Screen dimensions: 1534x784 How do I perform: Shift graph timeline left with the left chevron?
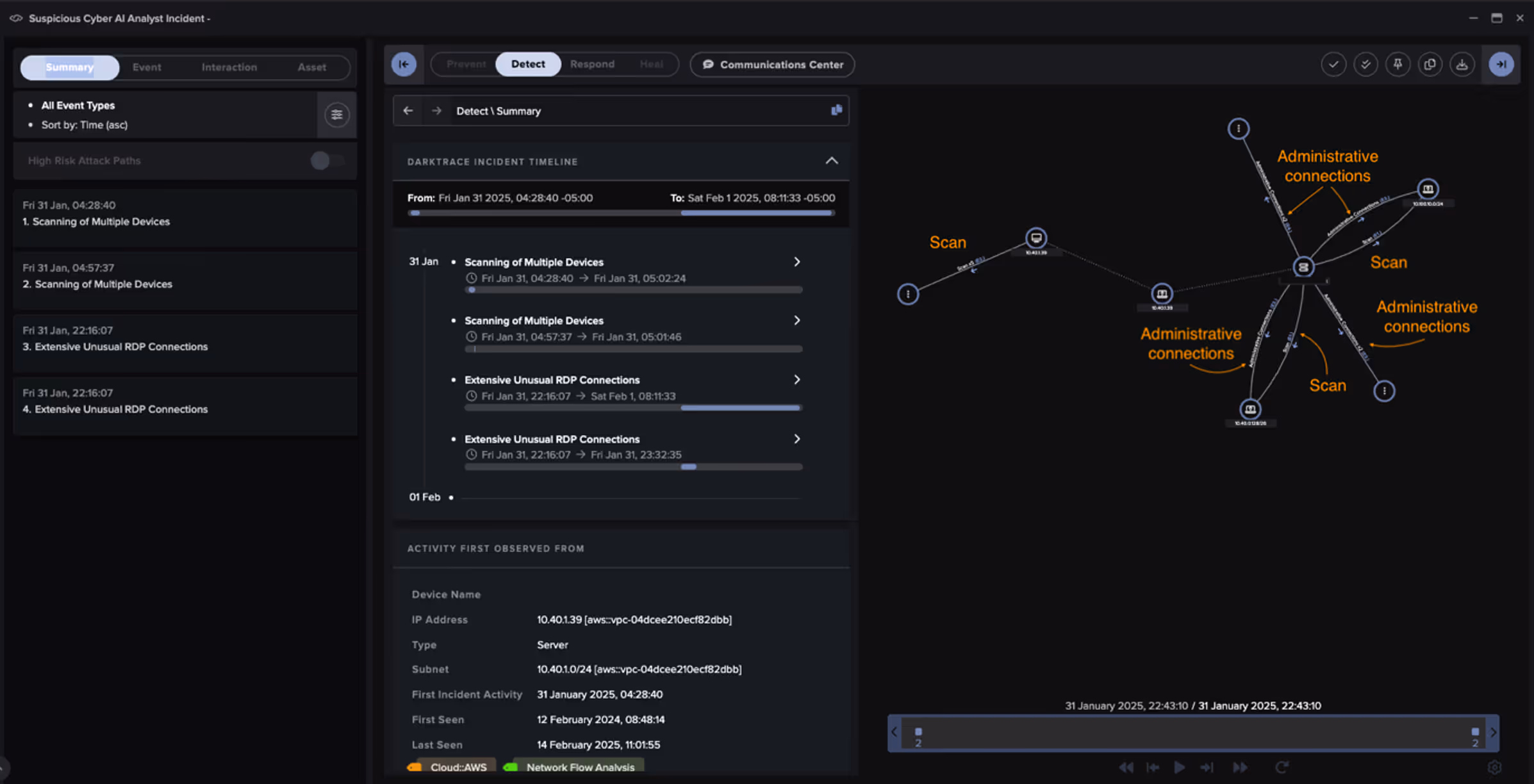[894, 731]
